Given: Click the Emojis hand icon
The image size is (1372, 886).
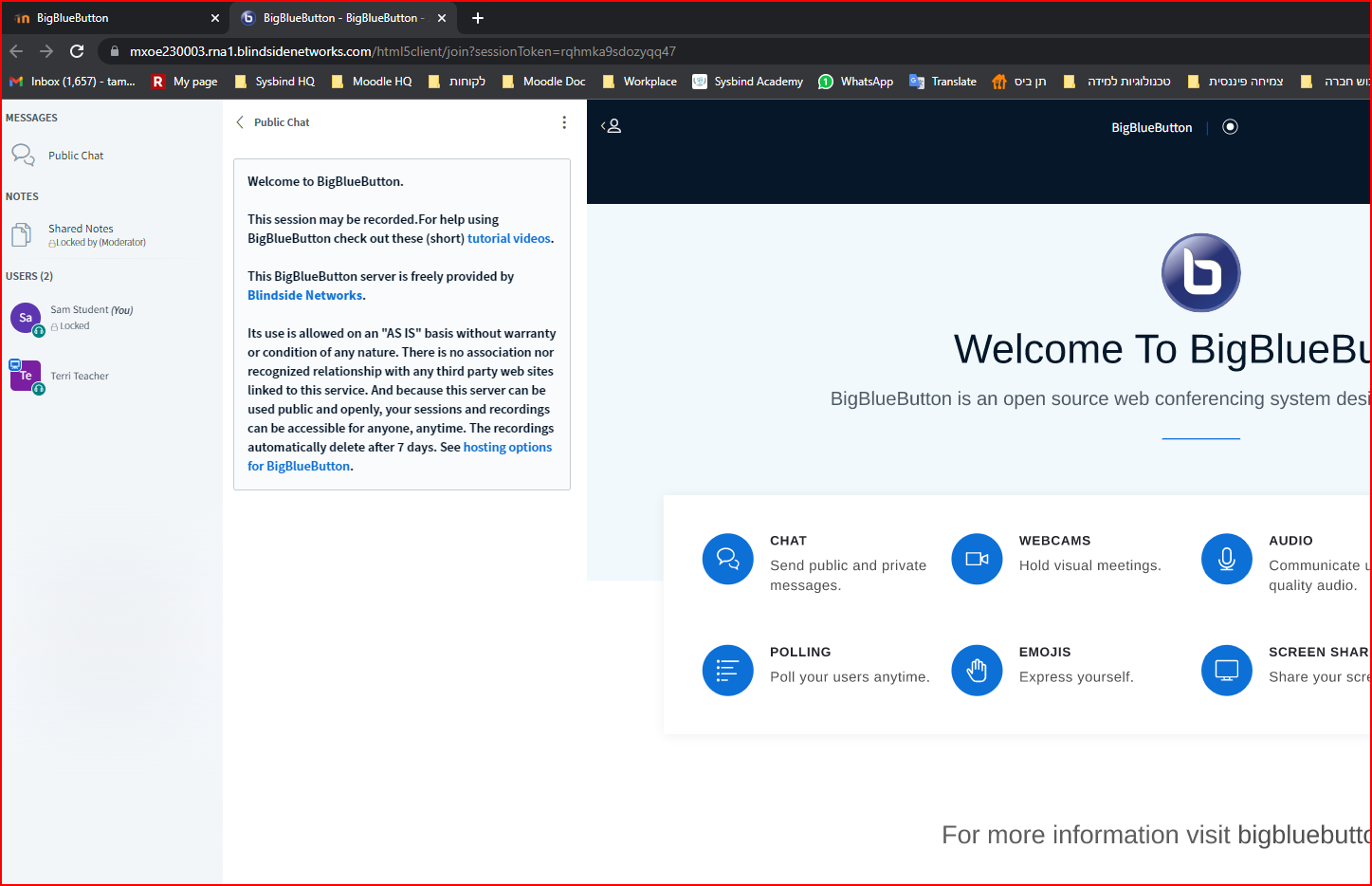Looking at the screenshot, I should [977, 670].
